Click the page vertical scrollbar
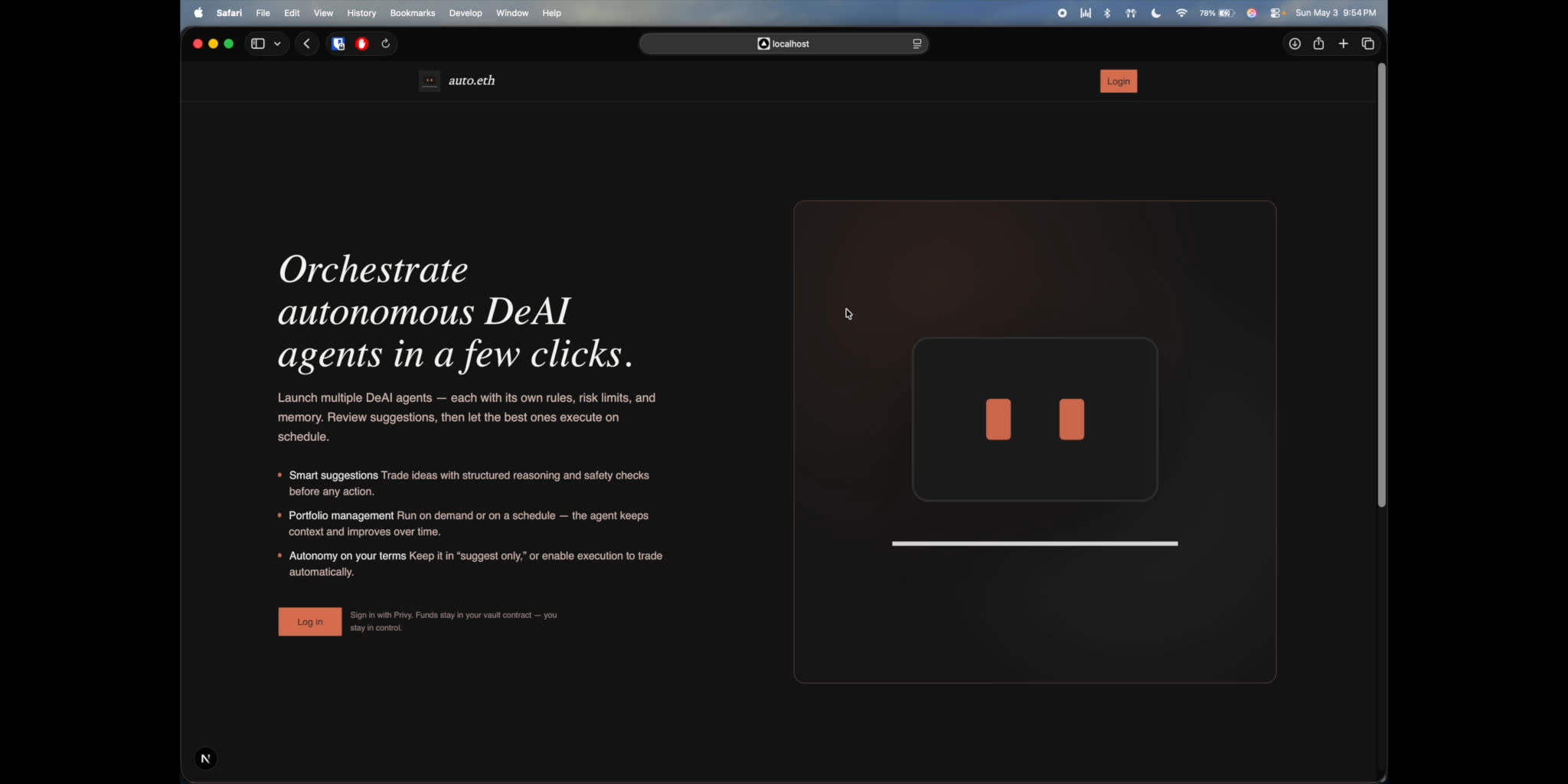Viewport: 1568px width, 784px height. [1382, 285]
